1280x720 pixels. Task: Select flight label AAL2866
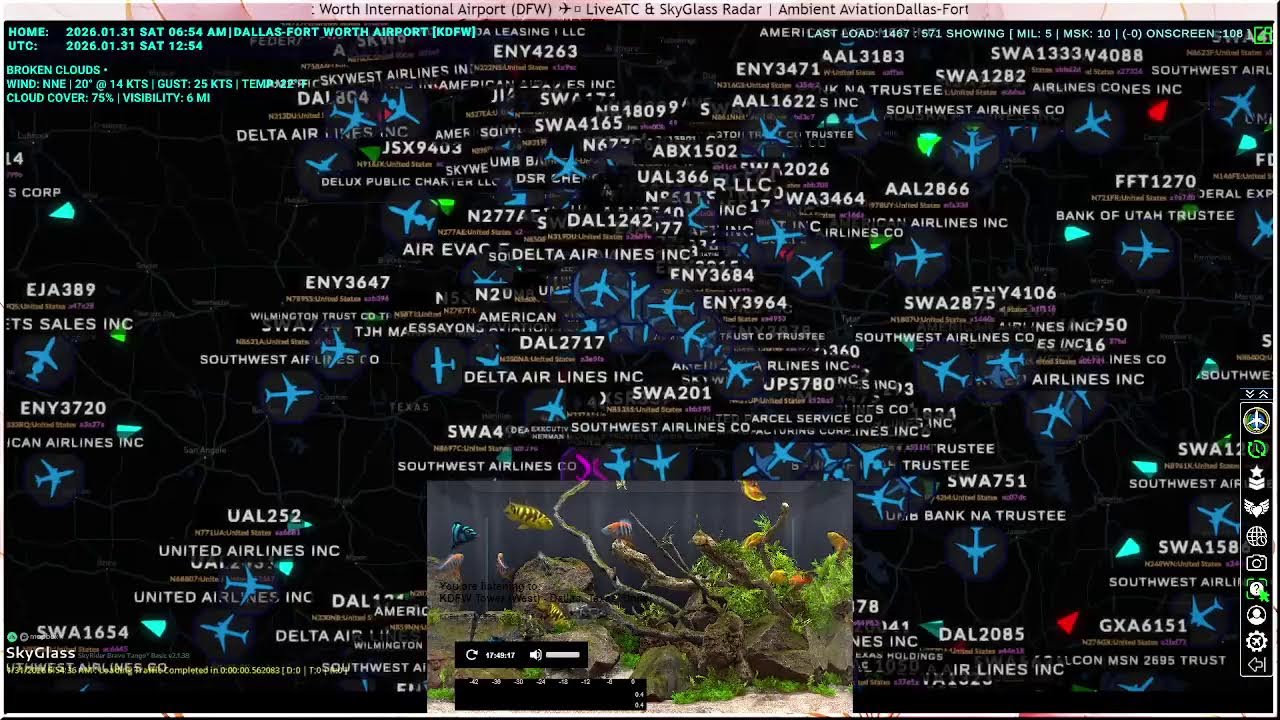click(927, 189)
